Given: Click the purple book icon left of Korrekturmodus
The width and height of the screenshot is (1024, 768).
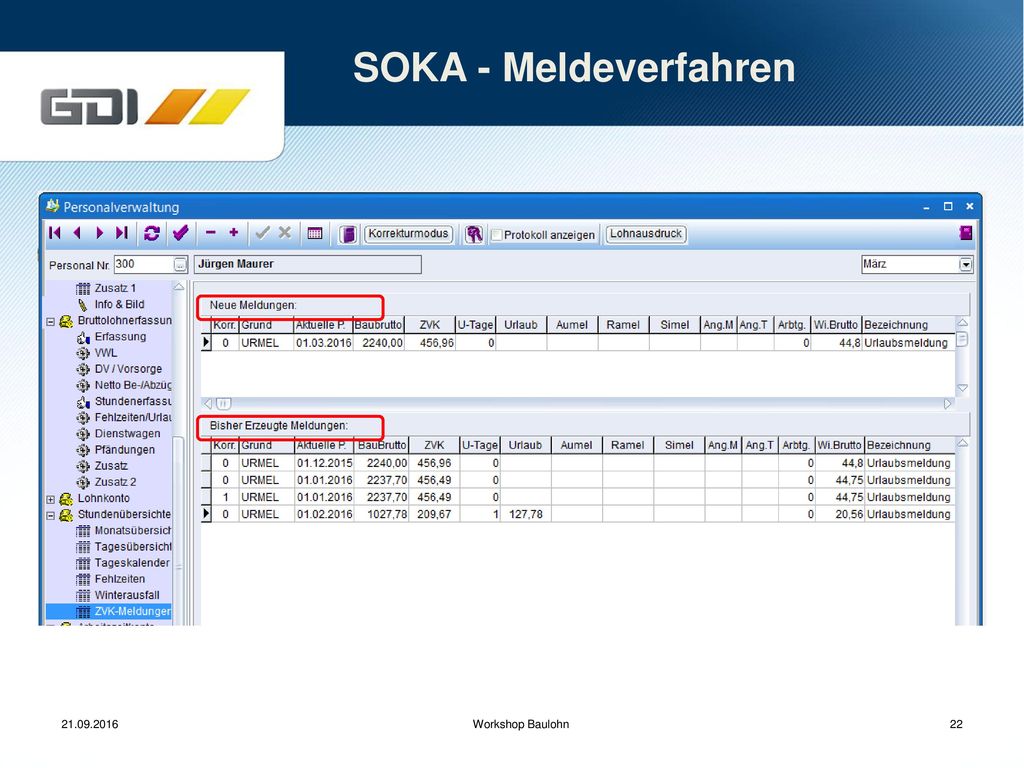Looking at the screenshot, I should [x=347, y=234].
